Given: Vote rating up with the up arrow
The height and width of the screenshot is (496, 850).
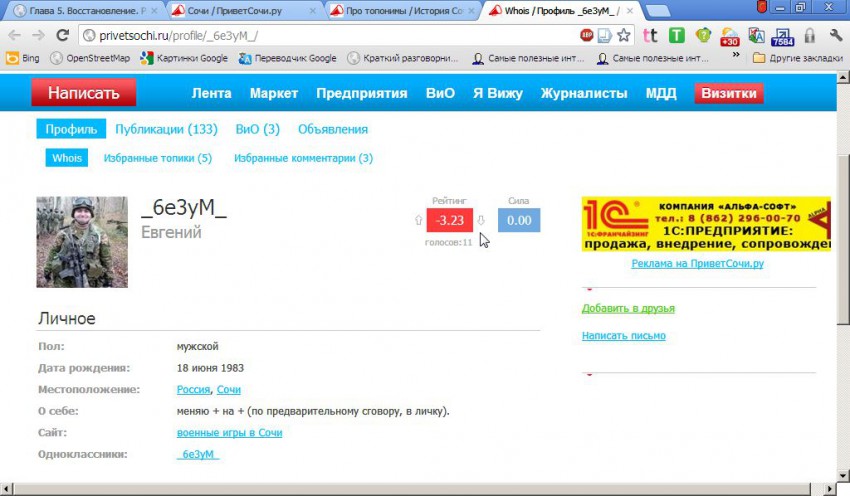Looking at the screenshot, I should click(x=418, y=221).
